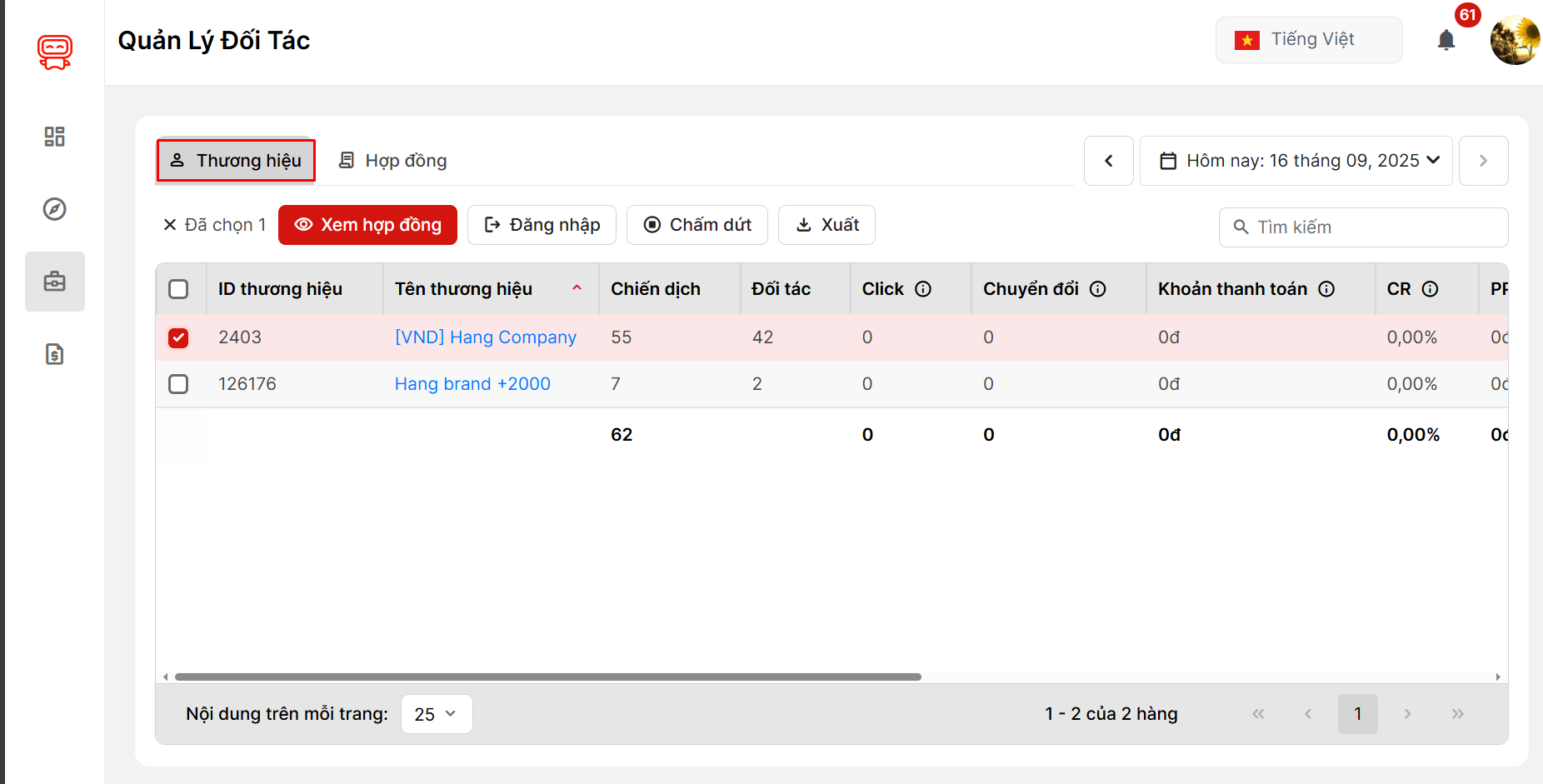Click the horizontal table scrollbar
1543x784 pixels.
pyautogui.click(x=547, y=677)
